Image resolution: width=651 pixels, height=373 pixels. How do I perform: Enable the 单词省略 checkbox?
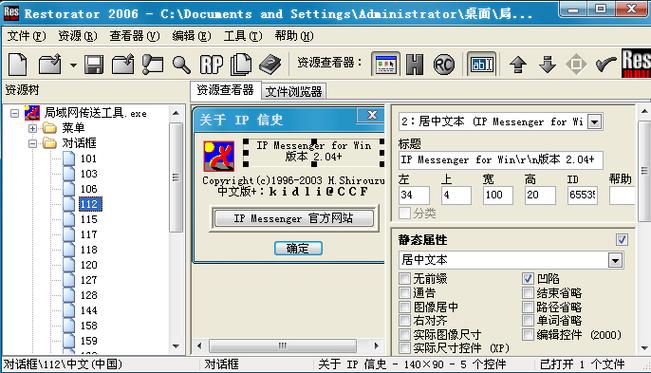click(x=528, y=320)
